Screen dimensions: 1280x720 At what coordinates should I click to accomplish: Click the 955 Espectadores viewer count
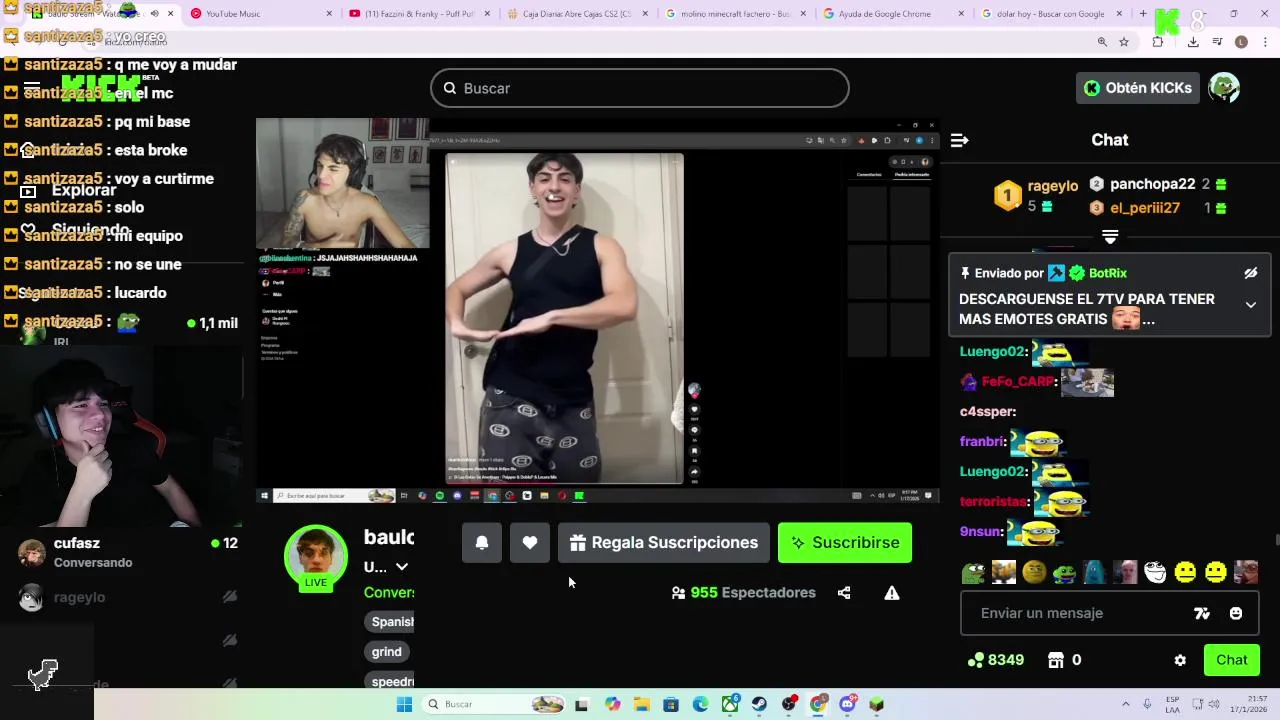(744, 593)
